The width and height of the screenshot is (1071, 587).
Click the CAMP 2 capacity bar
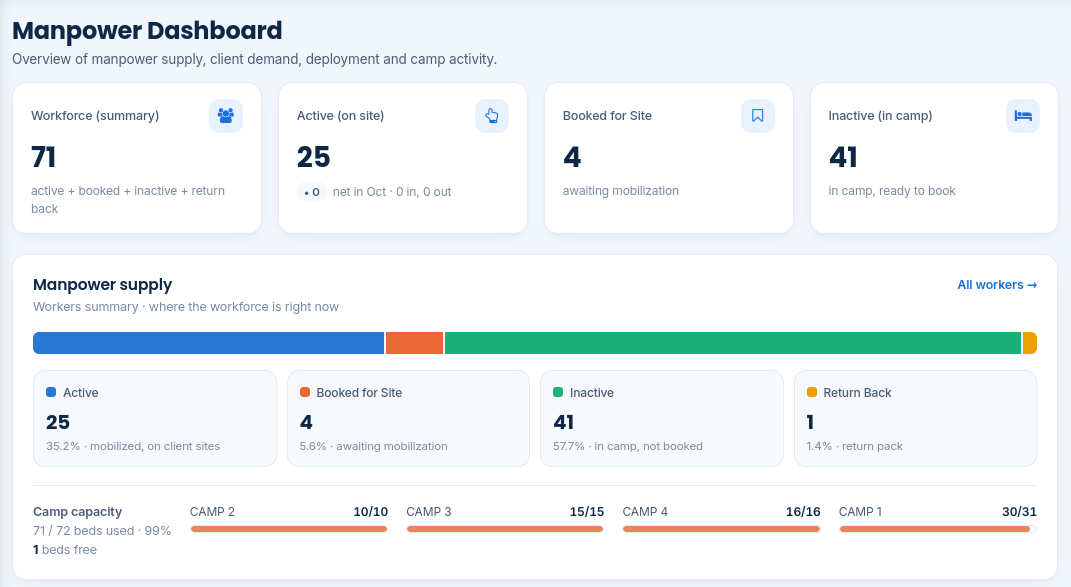[x=289, y=529]
